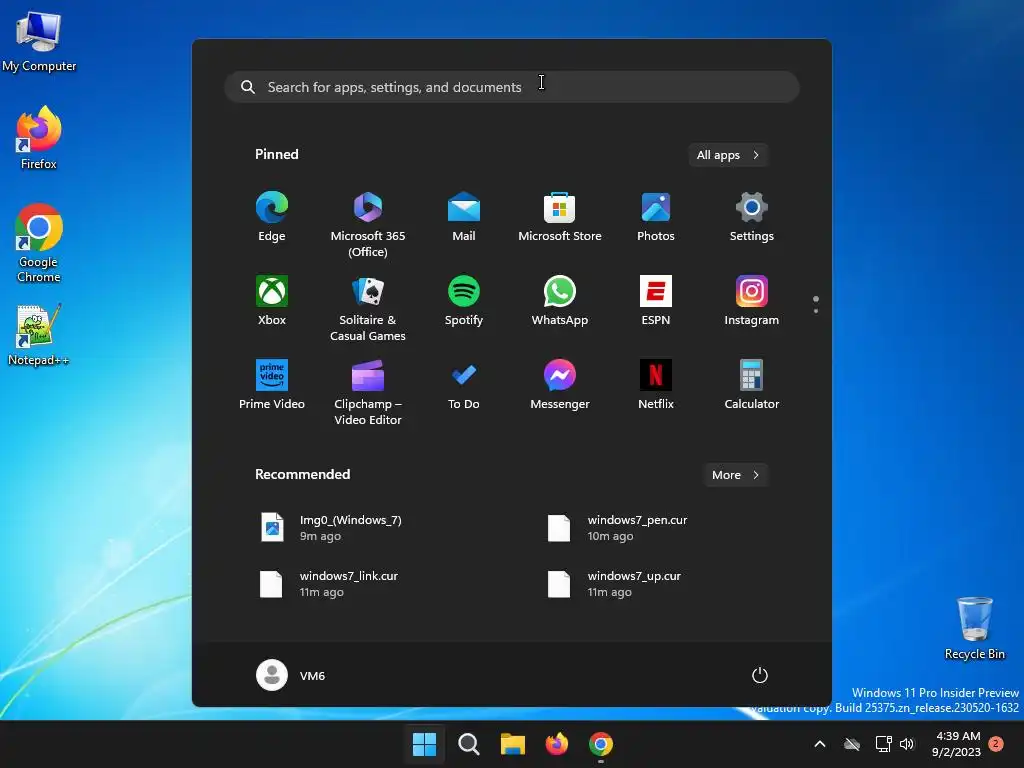1024x768 pixels.
Task: Open Settings from pinned apps
Action: [752, 217]
